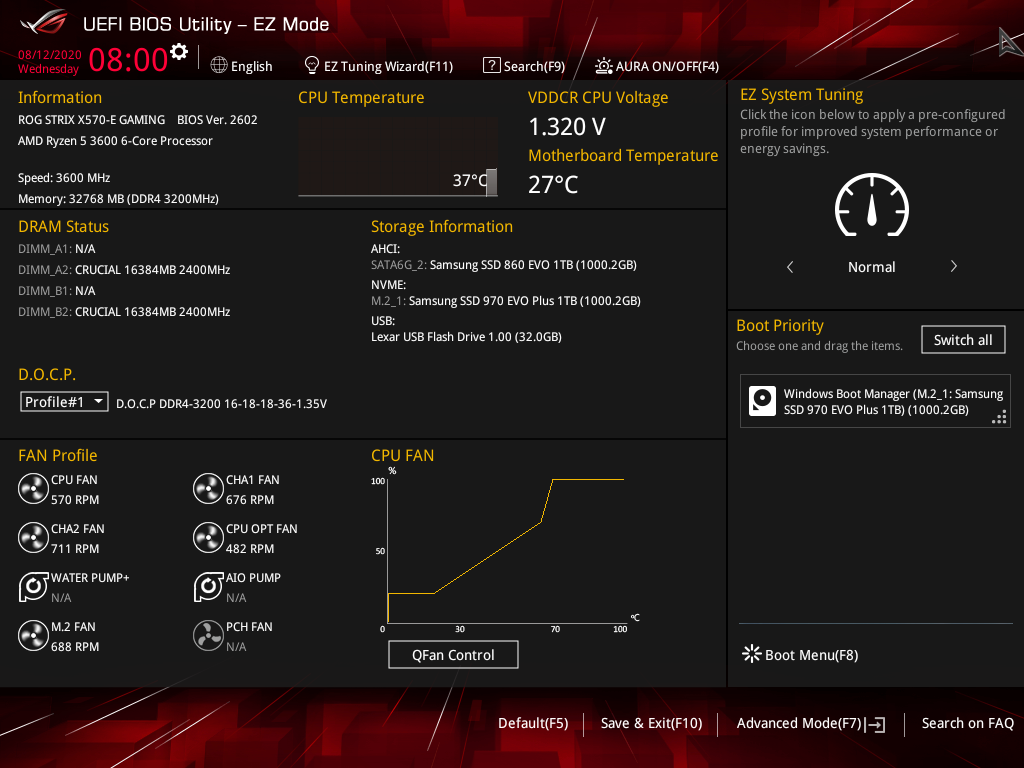Click Samsung SSD 860 EVO 1TB entry
This screenshot has width=1024, height=768.
tap(504, 264)
